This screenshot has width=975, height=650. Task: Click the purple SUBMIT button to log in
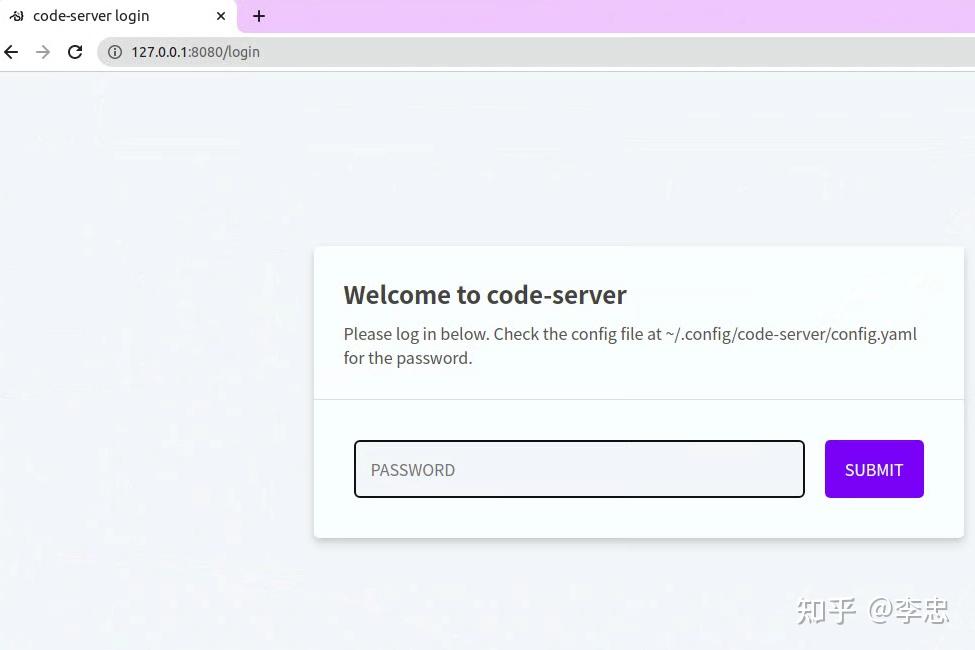pos(873,469)
